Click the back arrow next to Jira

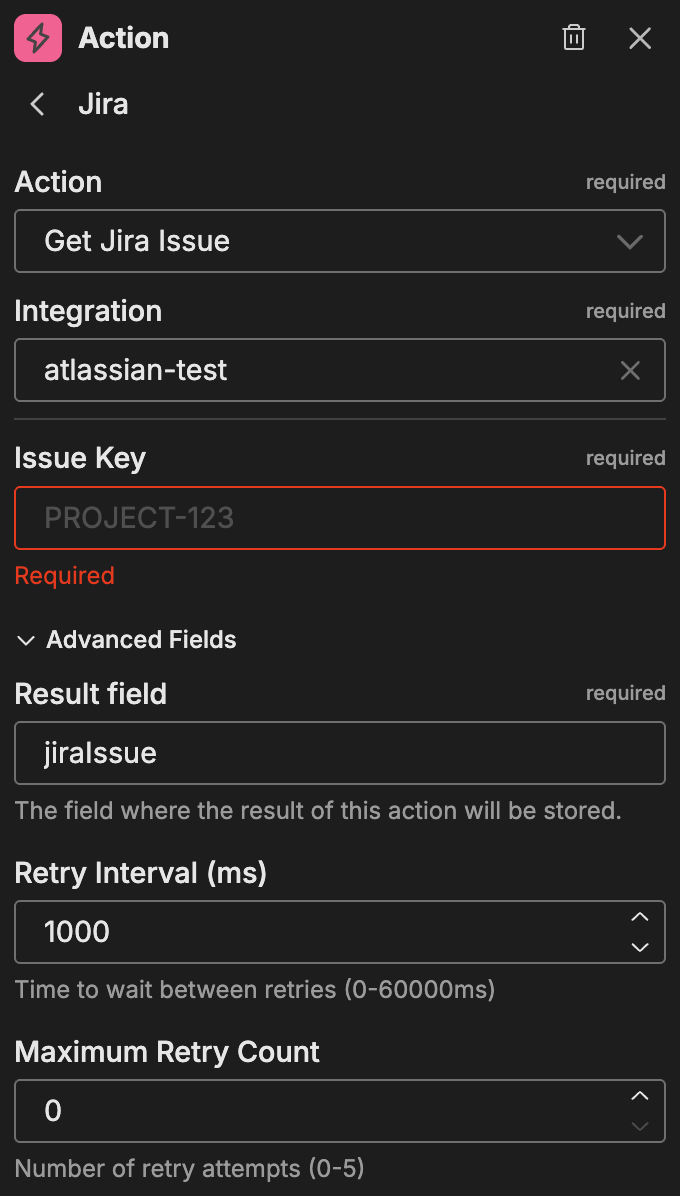36,104
